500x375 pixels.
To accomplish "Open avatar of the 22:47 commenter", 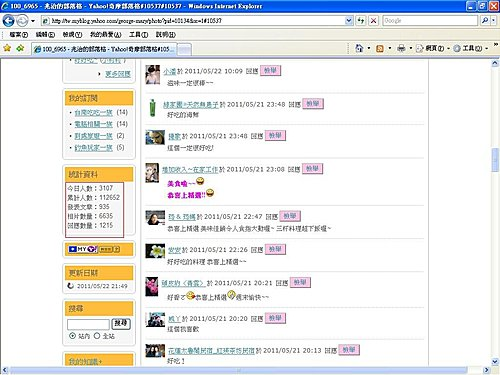I will pyautogui.click(x=155, y=218).
